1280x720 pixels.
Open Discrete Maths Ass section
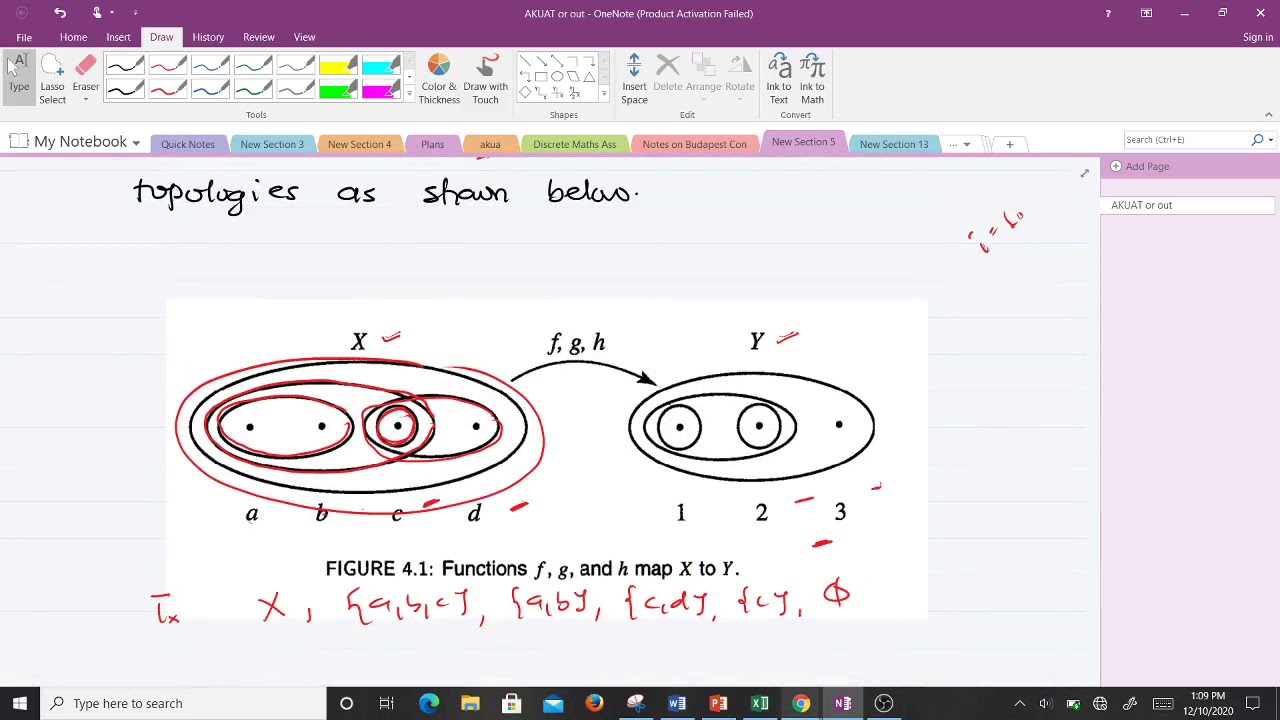[575, 144]
